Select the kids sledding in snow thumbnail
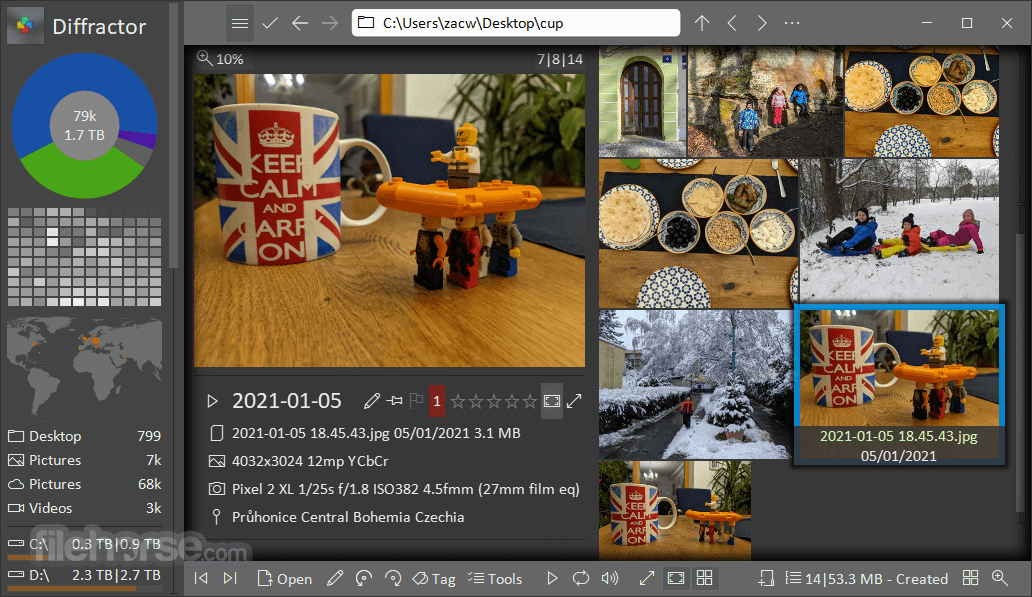 (899, 231)
